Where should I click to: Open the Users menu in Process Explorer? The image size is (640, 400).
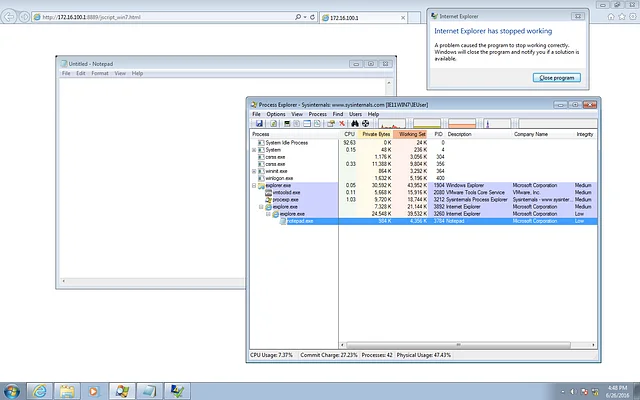[x=355, y=114]
